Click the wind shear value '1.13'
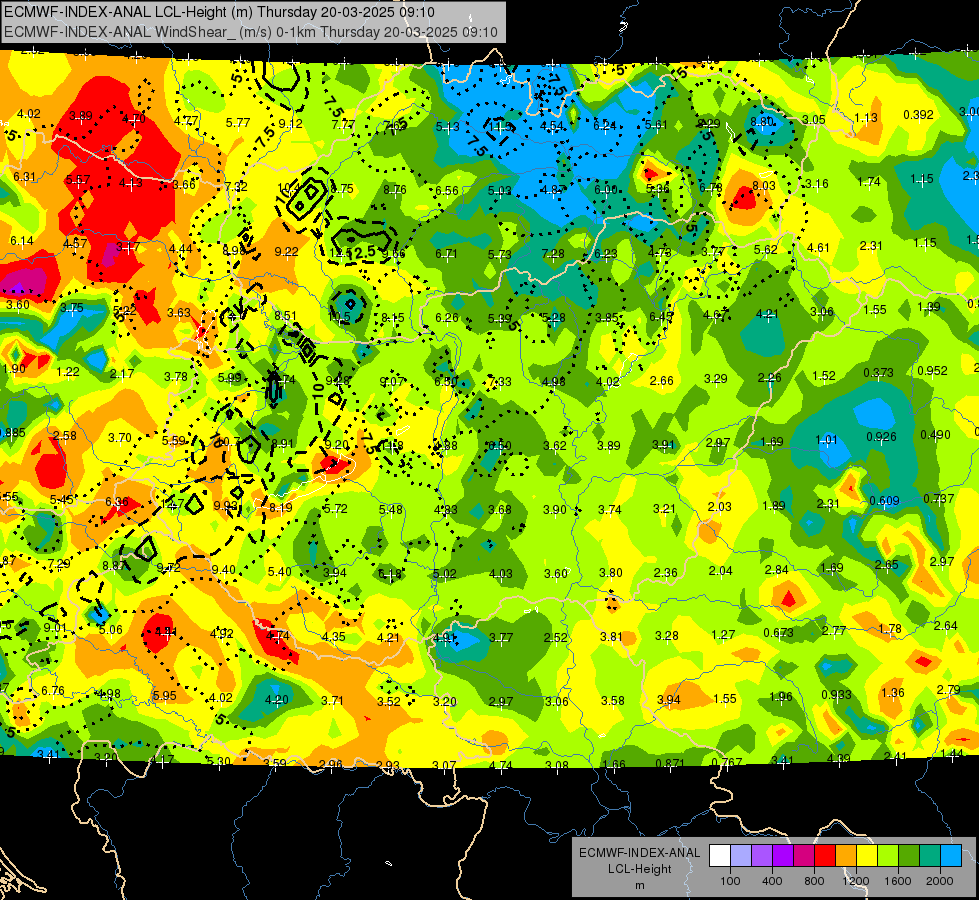This screenshot has height=900, width=979. pos(866,117)
